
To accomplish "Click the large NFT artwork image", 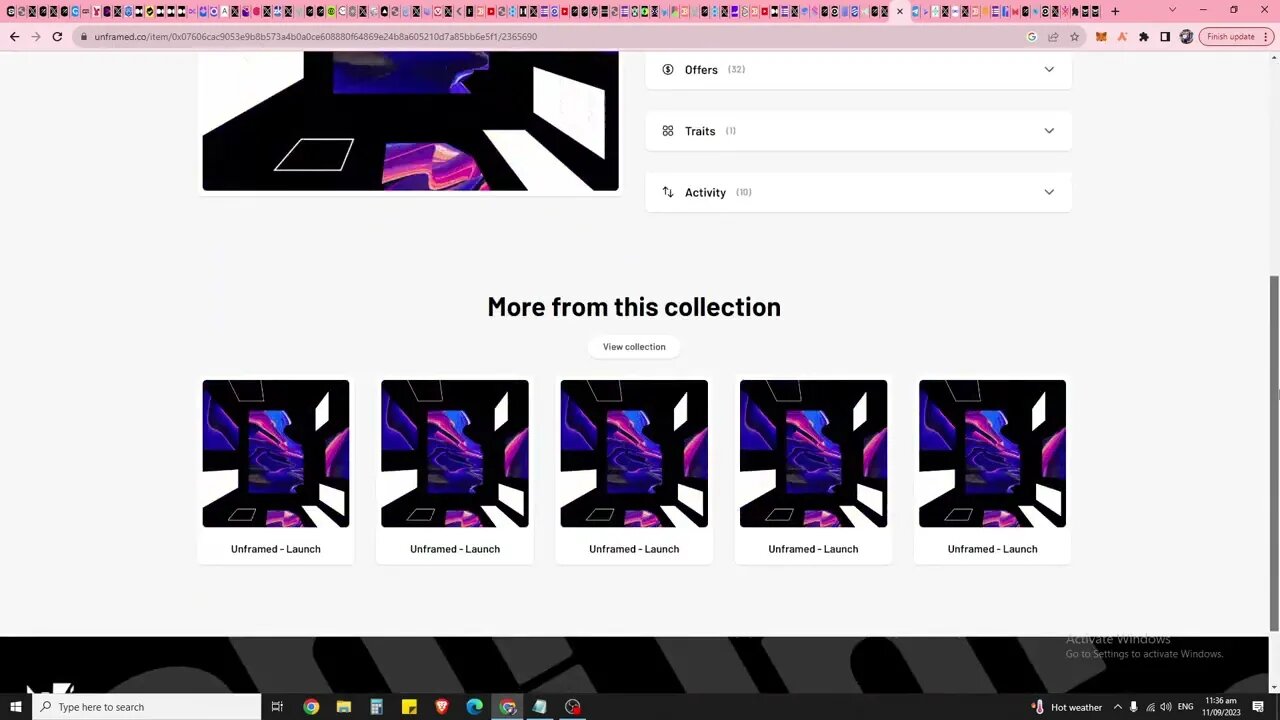I will pos(411,121).
